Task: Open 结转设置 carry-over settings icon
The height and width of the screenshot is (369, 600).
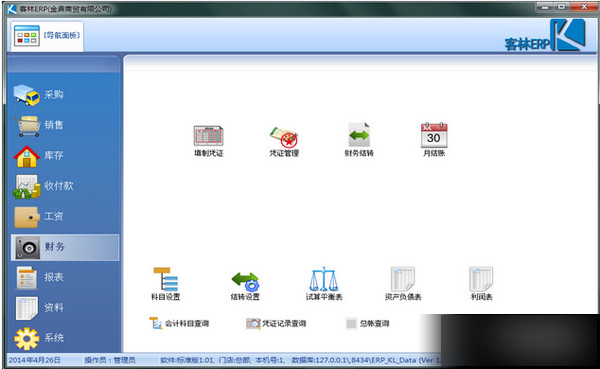Action: 245,286
